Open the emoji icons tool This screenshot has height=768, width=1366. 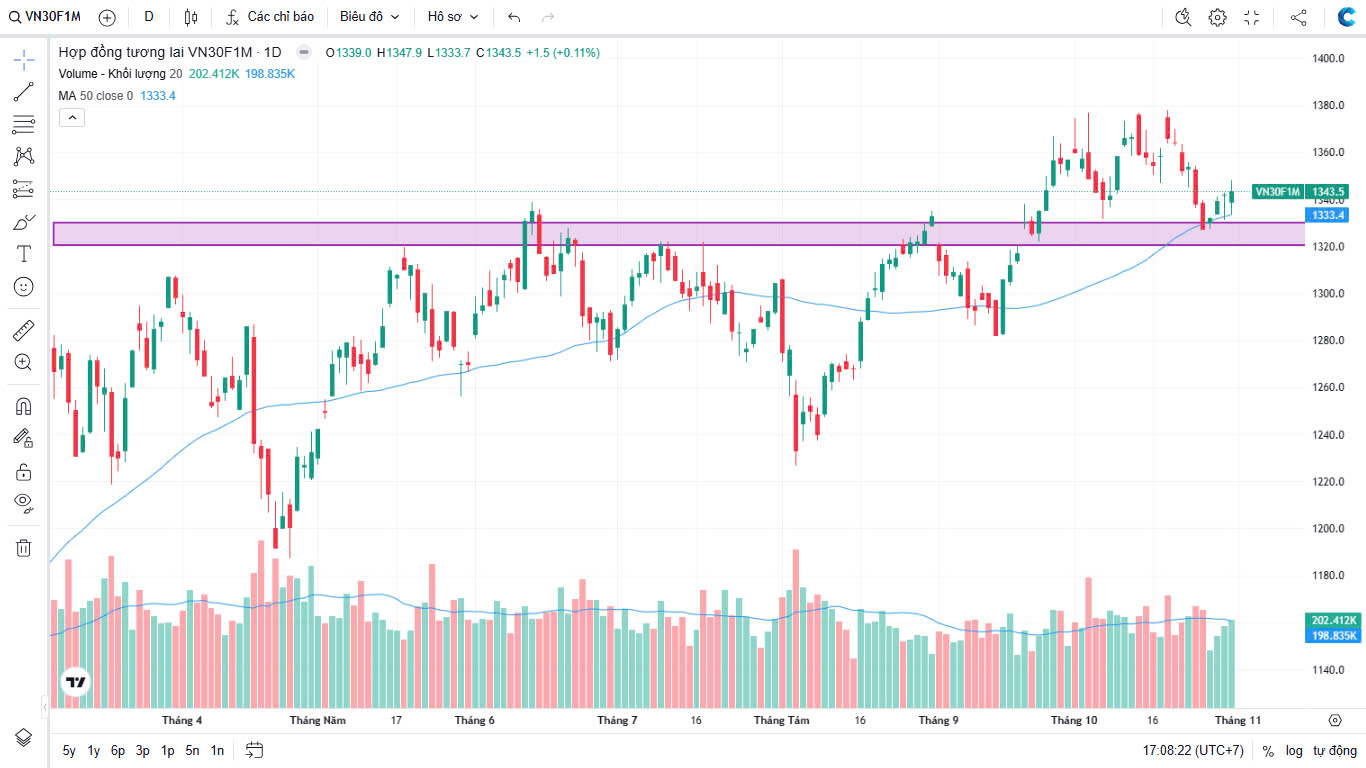[x=24, y=286]
